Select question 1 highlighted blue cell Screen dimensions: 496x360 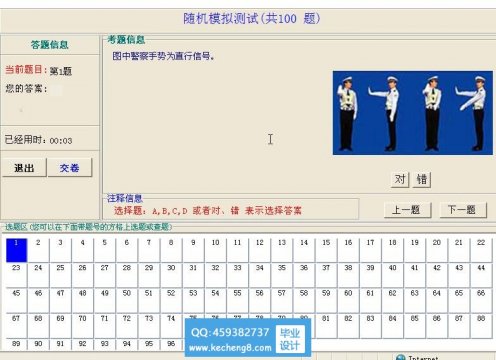[x=16, y=250]
